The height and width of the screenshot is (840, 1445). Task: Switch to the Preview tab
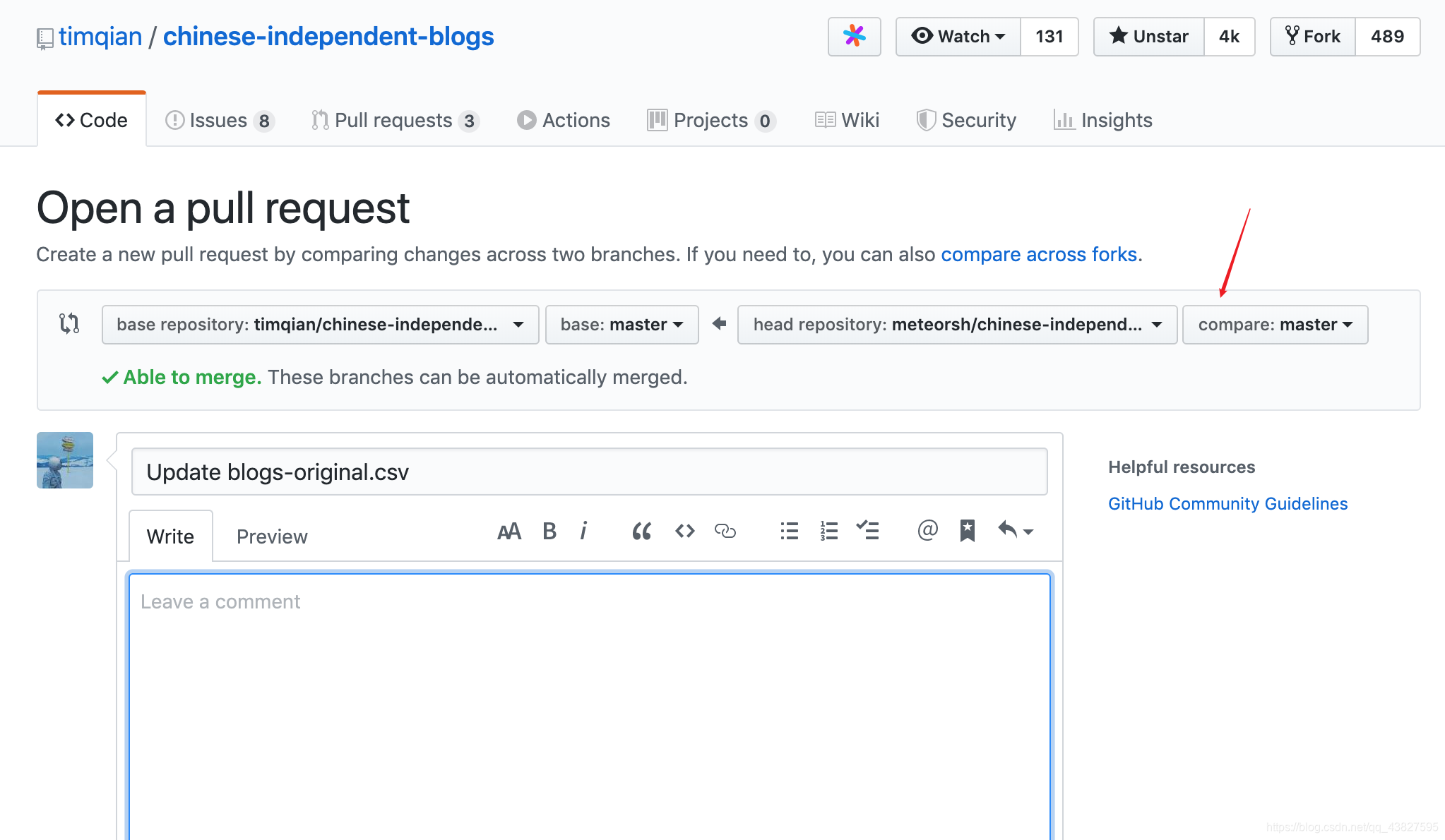pyautogui.click(x=272, y=536)
